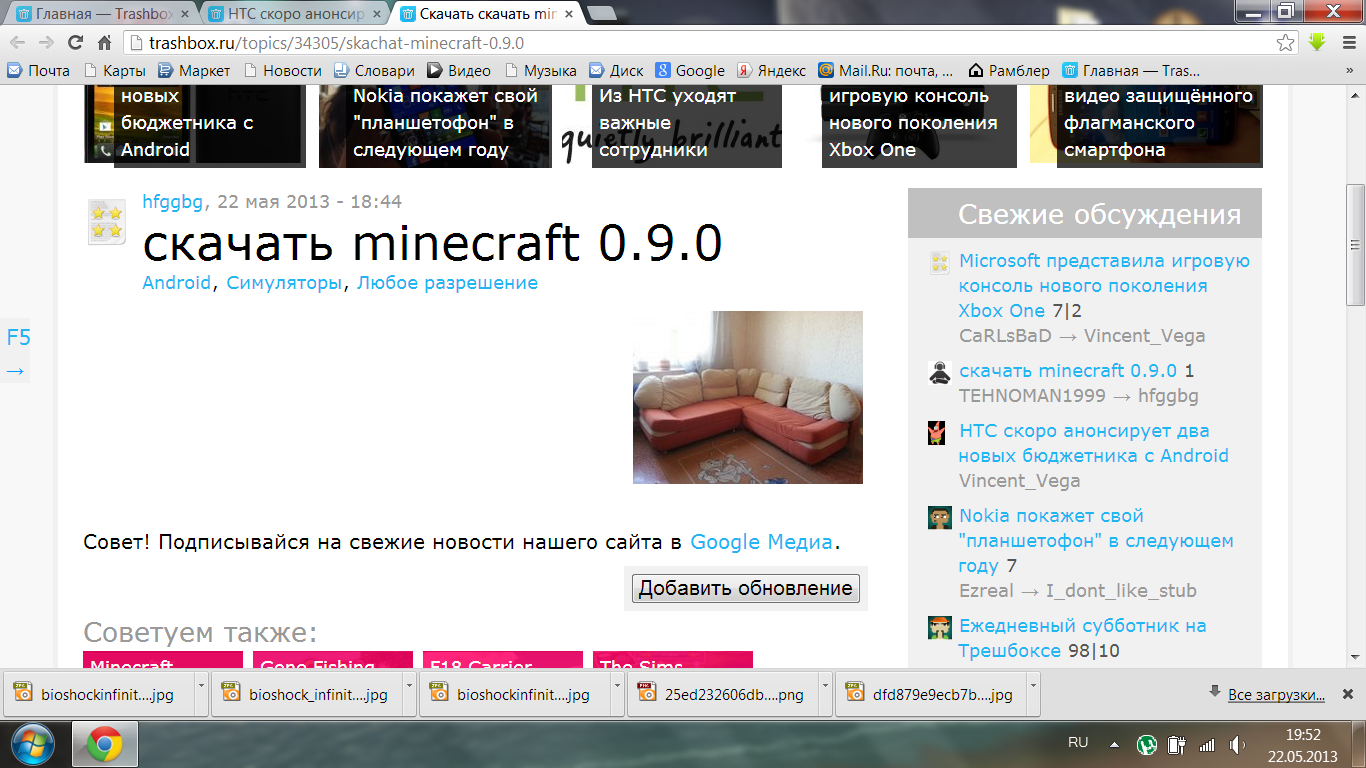1366x768 pixels.
Task: Click the network signal tray icon
Action: point(1207,745)
